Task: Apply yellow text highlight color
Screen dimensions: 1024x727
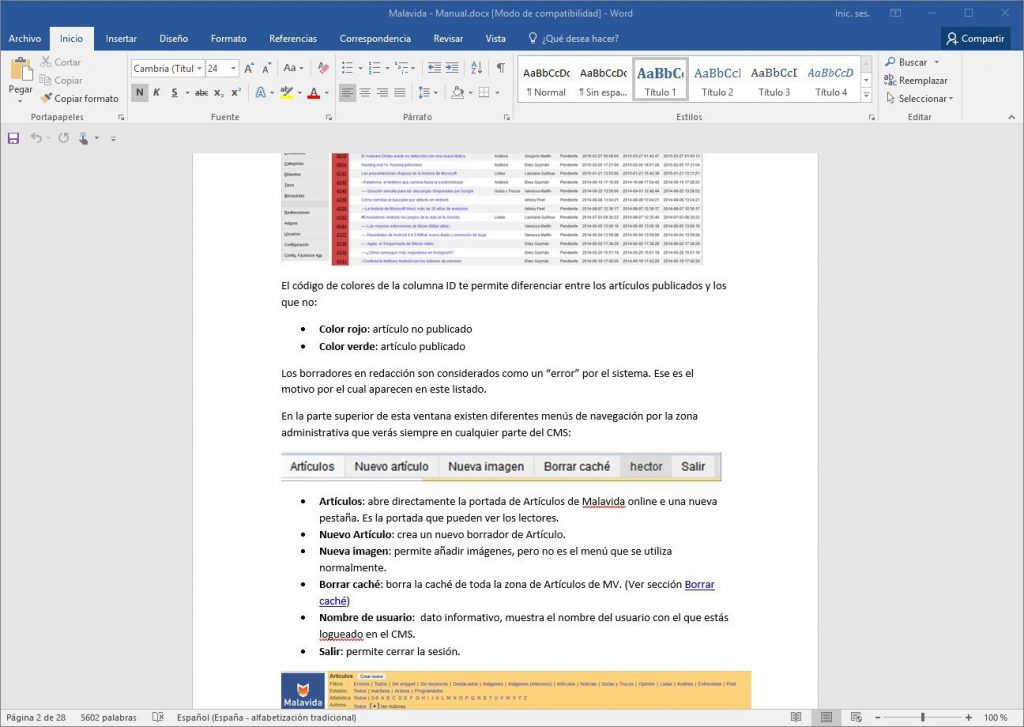Action: [x=286, y=93]
